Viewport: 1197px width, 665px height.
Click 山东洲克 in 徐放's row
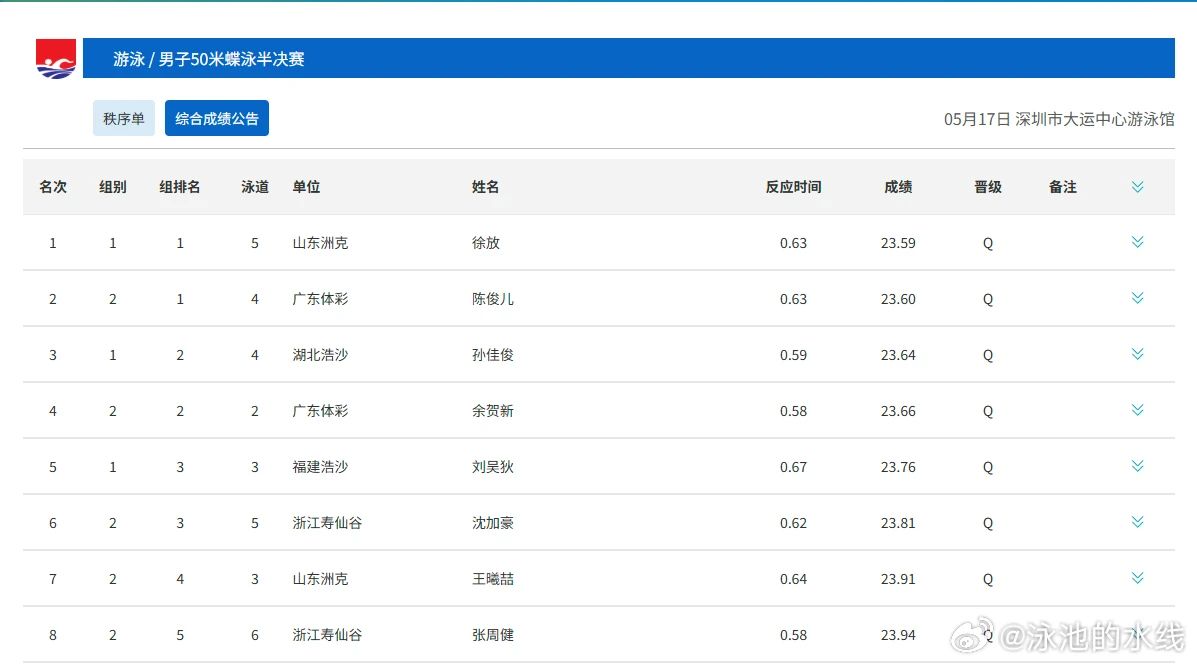coord(321,243)
